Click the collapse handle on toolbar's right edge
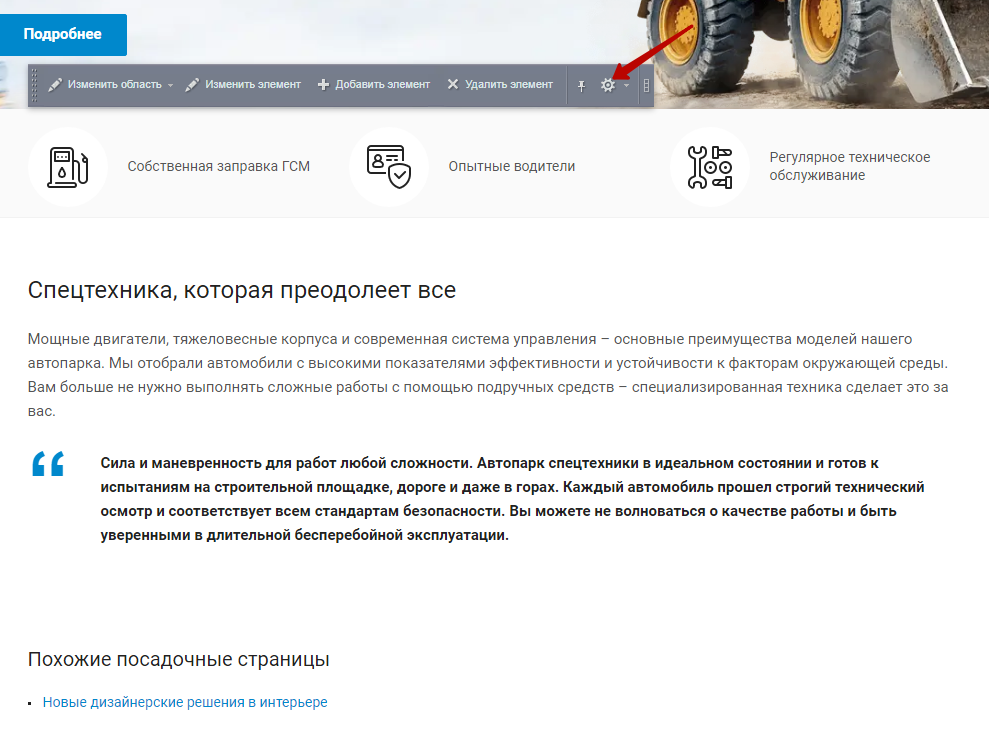The width and height of the screenshot is (989, 733). click(646, 85)
